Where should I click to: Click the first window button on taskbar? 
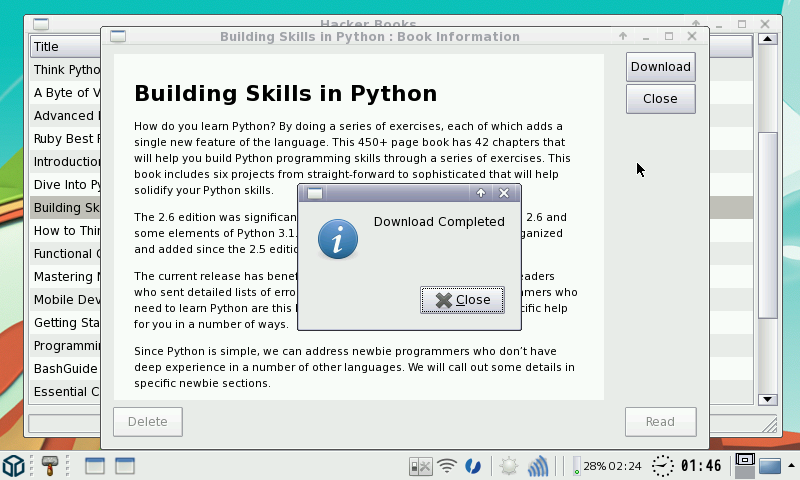tap(94, 466)
